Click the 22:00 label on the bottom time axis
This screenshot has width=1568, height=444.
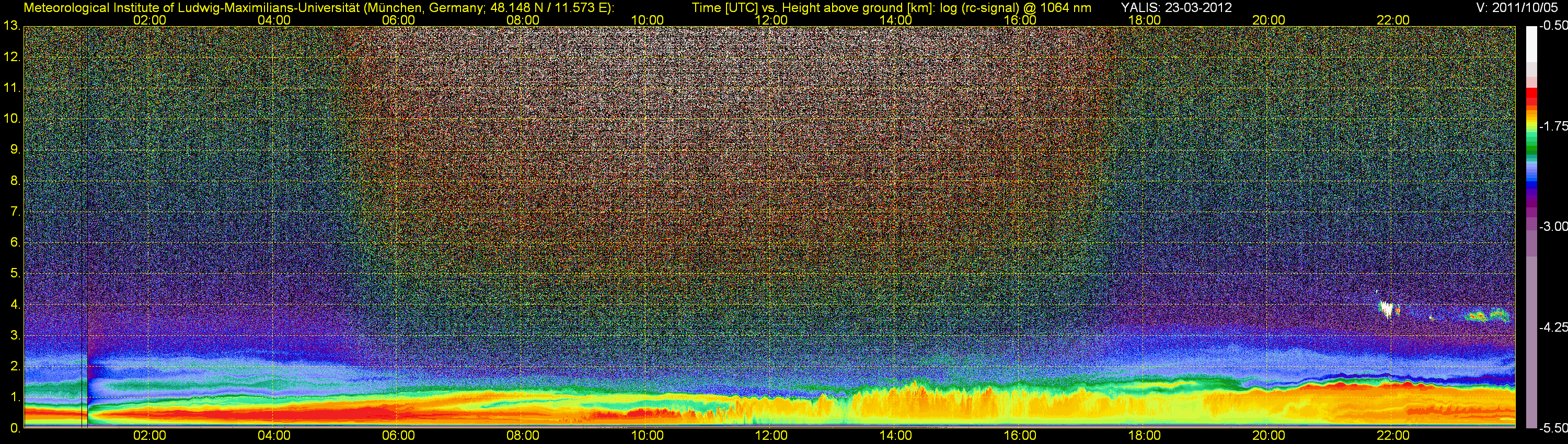1393,436
